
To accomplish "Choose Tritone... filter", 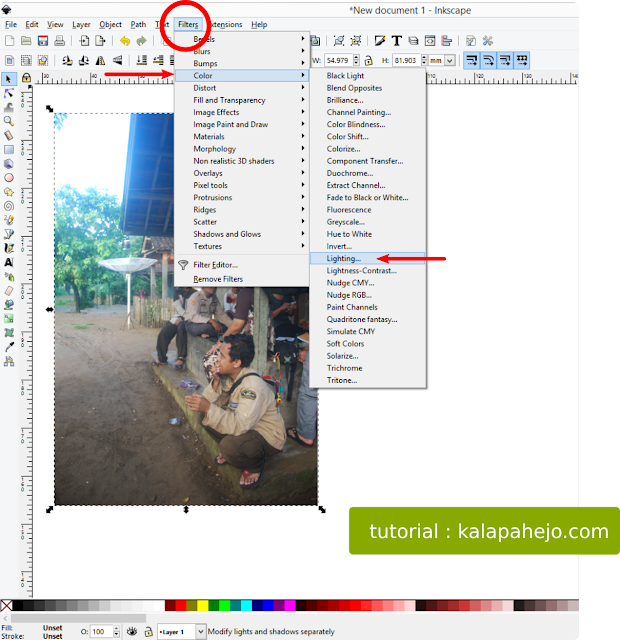I will 367,380.
